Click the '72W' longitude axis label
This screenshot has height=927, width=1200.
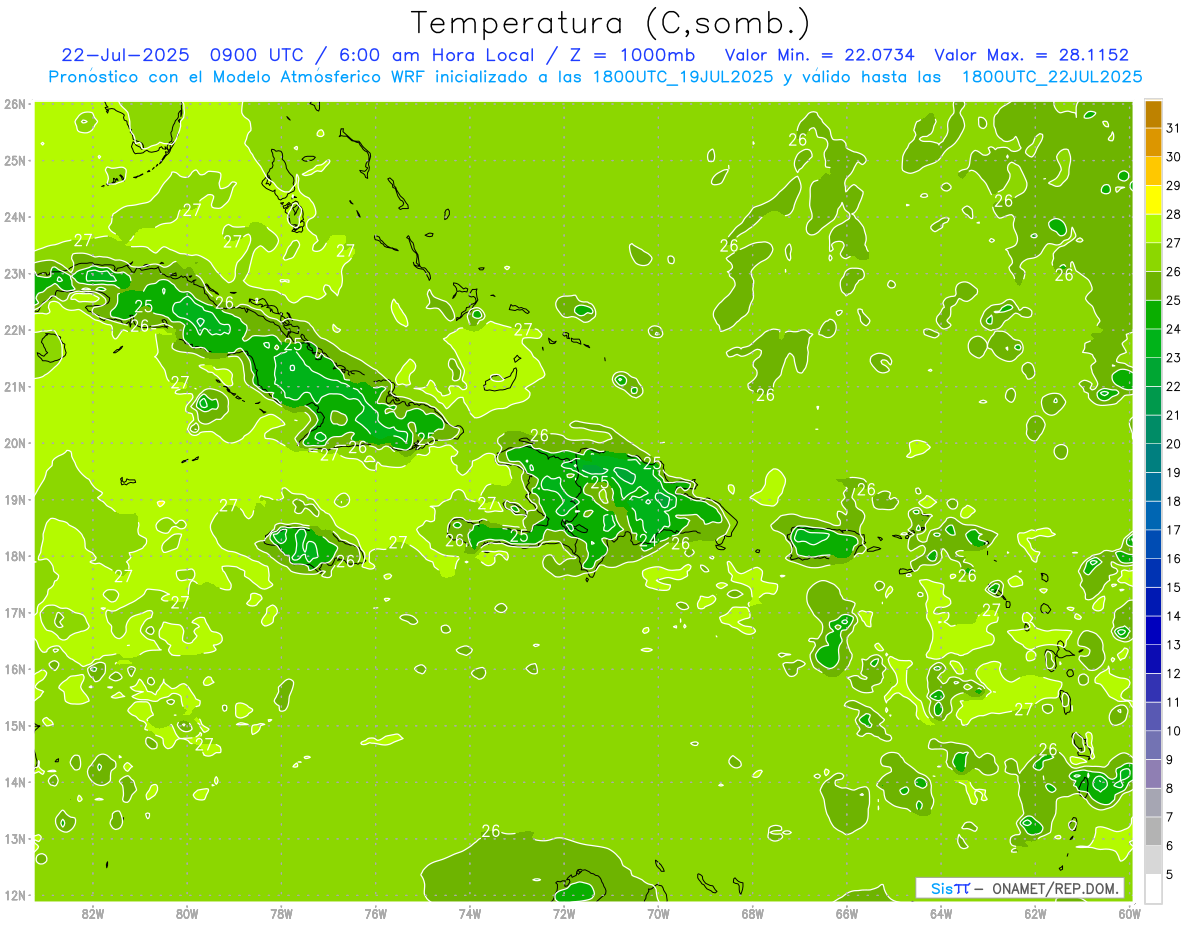click(564, 913)
